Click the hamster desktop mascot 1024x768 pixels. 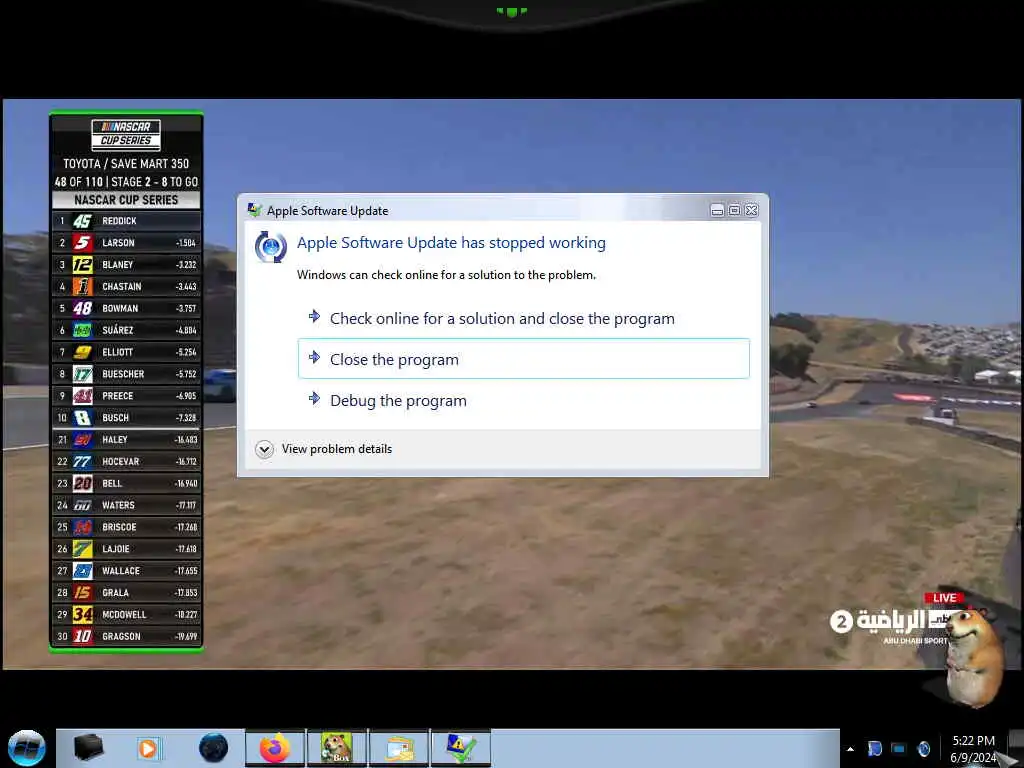pyautogui.click(x=973, y=656)
